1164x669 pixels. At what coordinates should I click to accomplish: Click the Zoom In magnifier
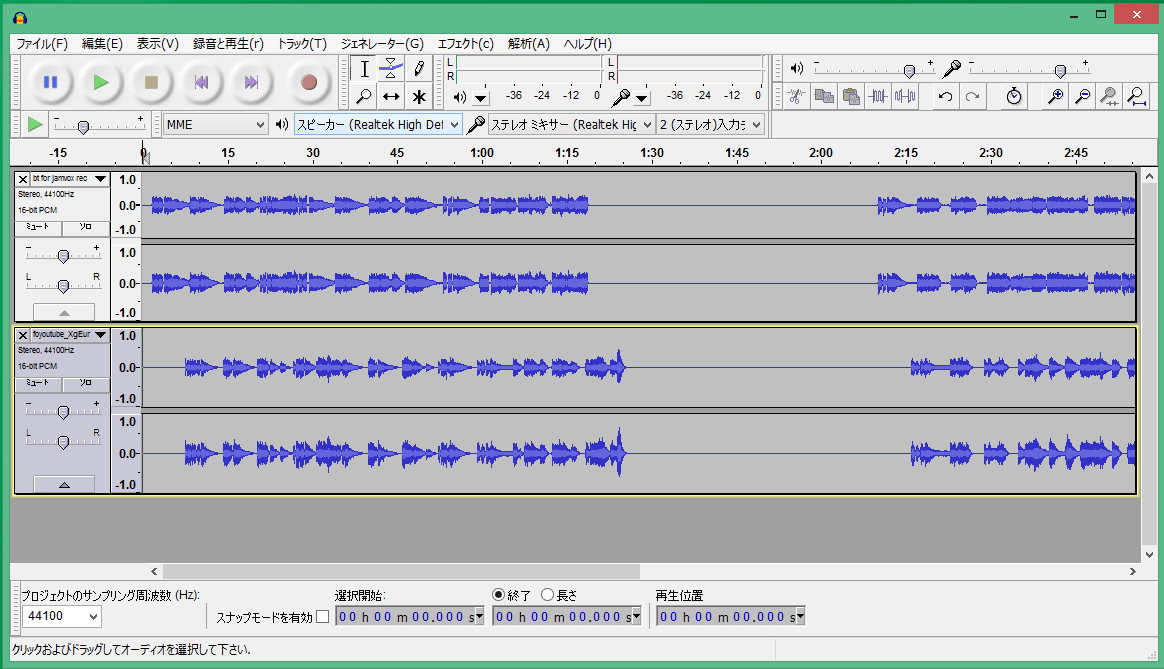1055,96
